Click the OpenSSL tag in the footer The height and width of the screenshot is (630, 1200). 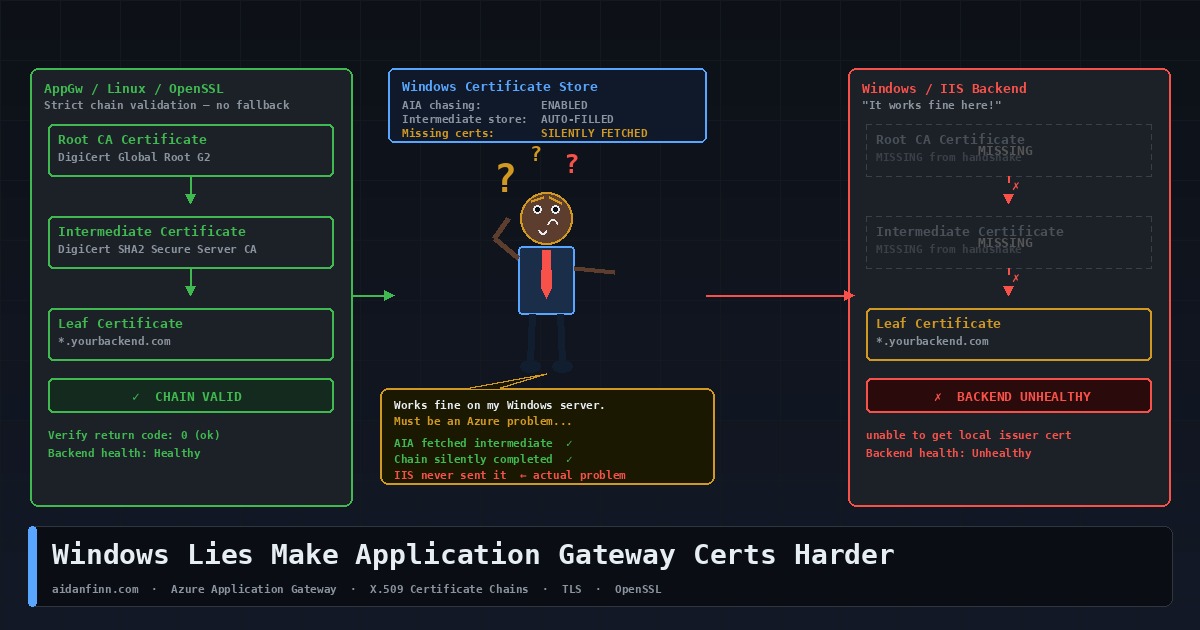click(x=638, y=589)
